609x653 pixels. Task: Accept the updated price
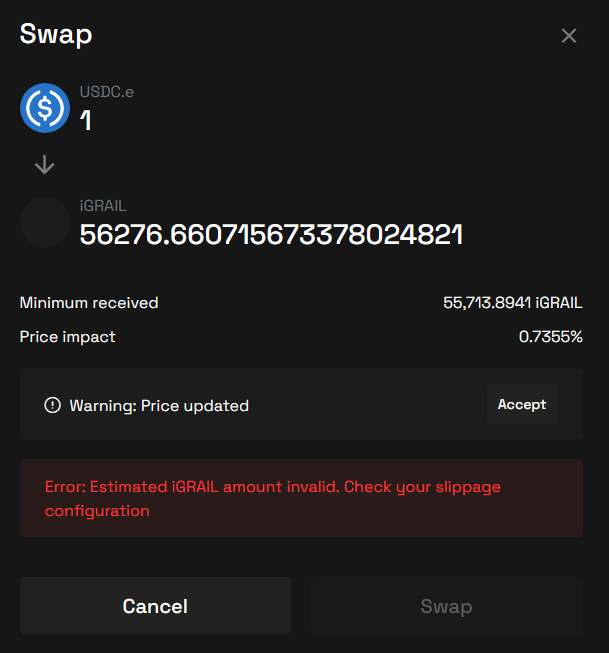(521, 404)
